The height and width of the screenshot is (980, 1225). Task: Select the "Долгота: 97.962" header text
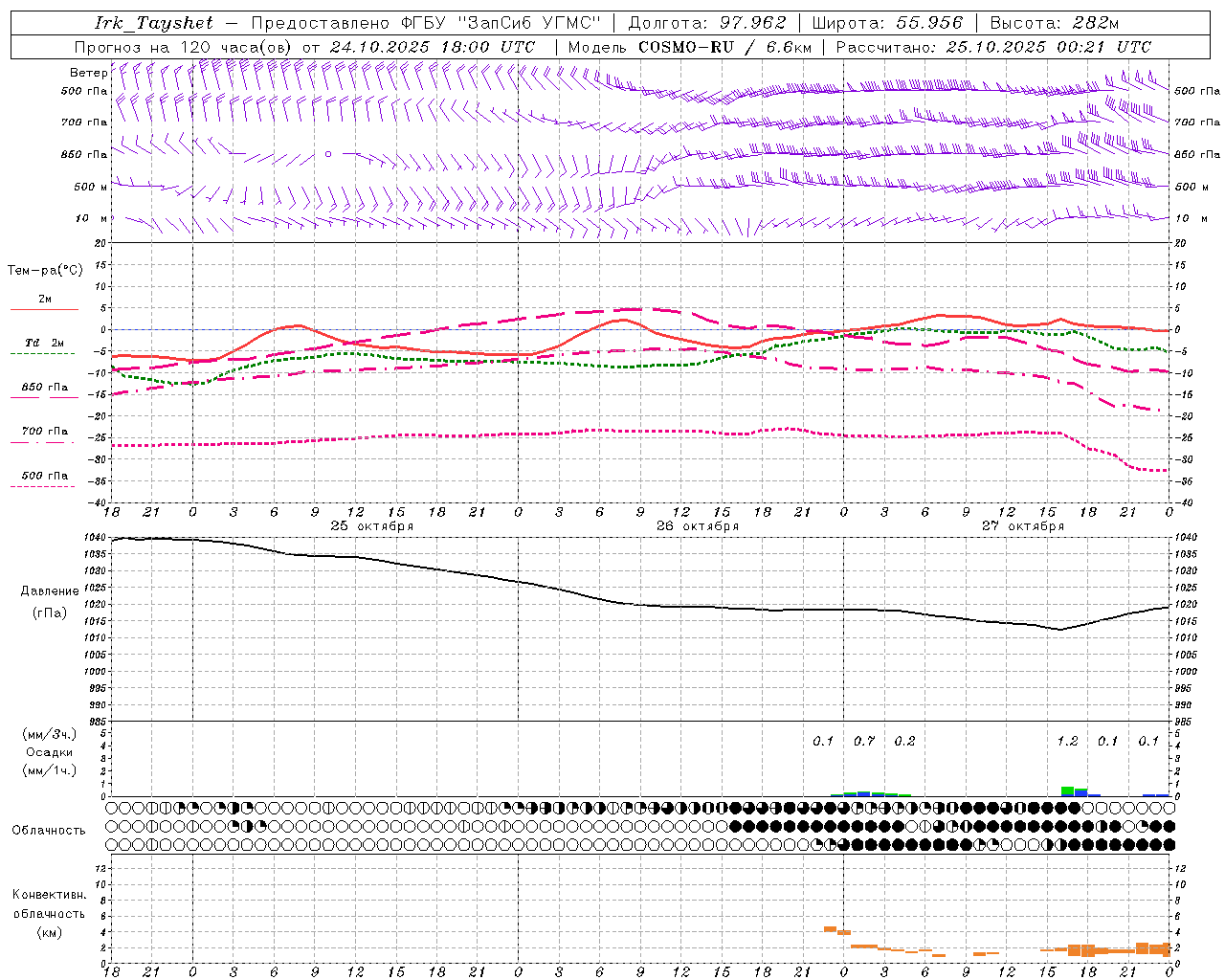tap(706, 23)
